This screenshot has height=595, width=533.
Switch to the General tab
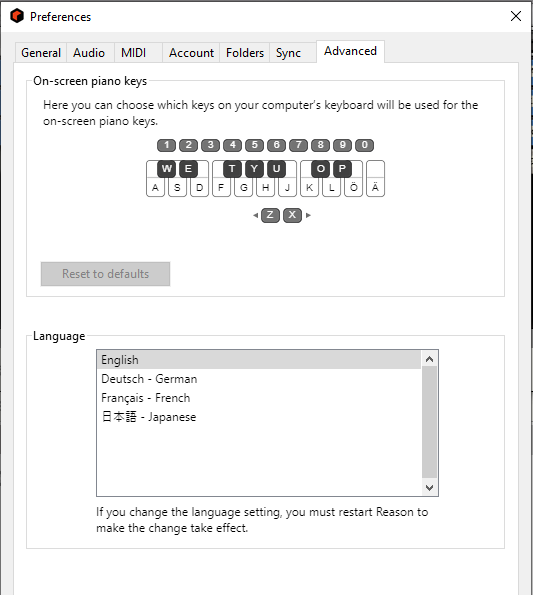coord(41,52)
